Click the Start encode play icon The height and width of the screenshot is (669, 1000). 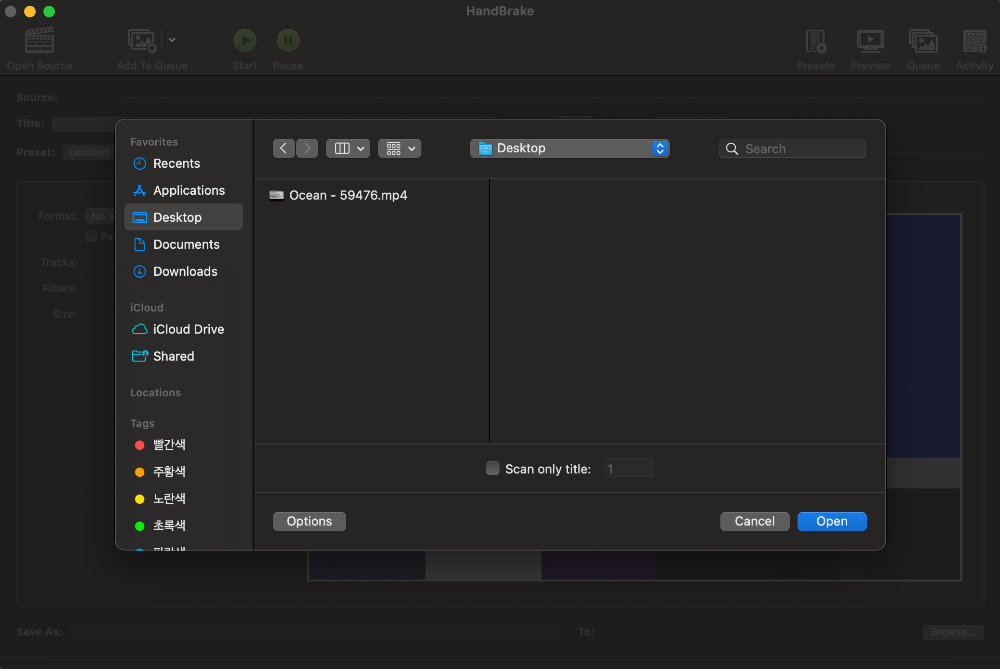pos(244,41)
